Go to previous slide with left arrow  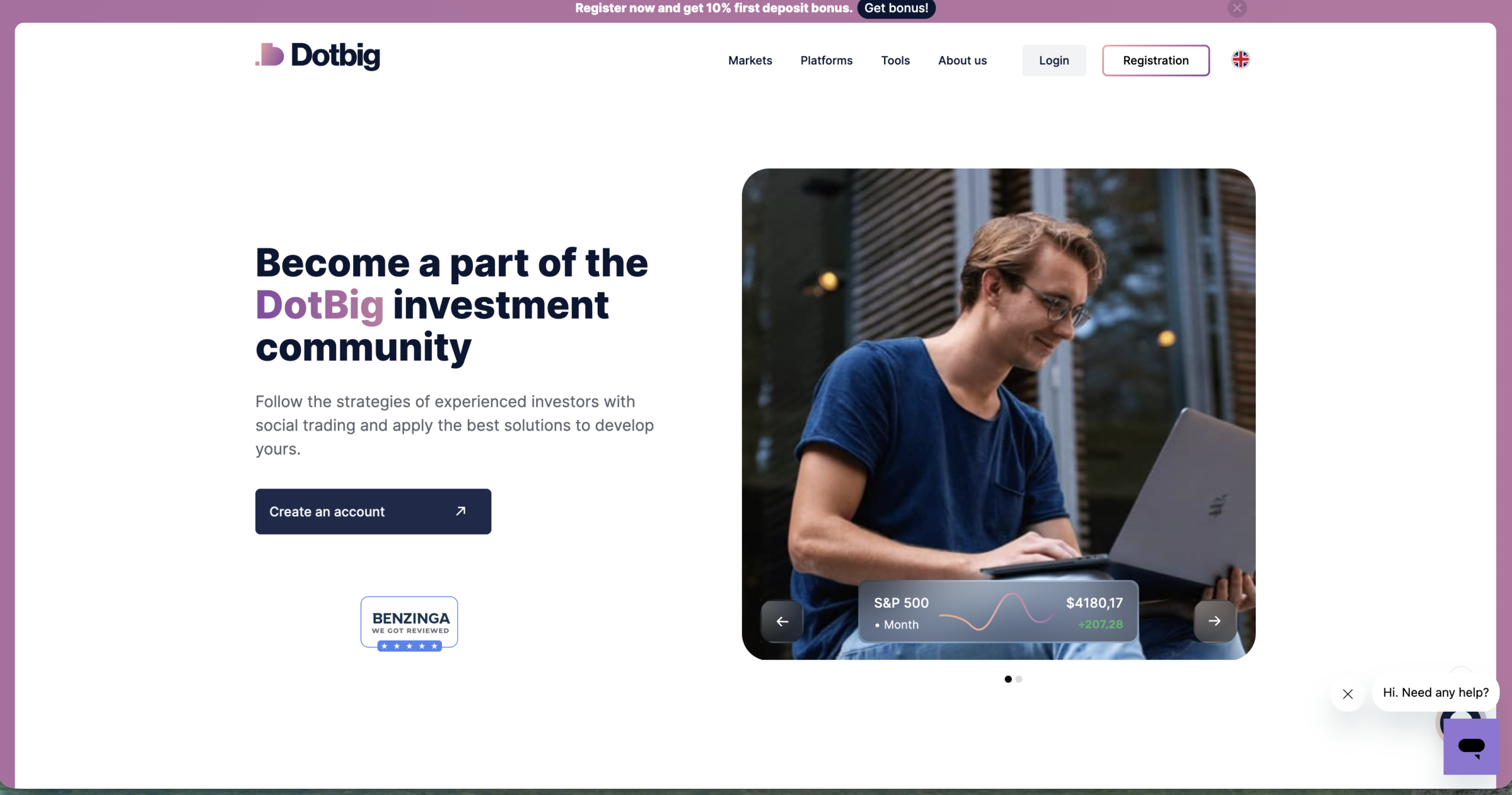pyautogui.click(x=782, y=621)
